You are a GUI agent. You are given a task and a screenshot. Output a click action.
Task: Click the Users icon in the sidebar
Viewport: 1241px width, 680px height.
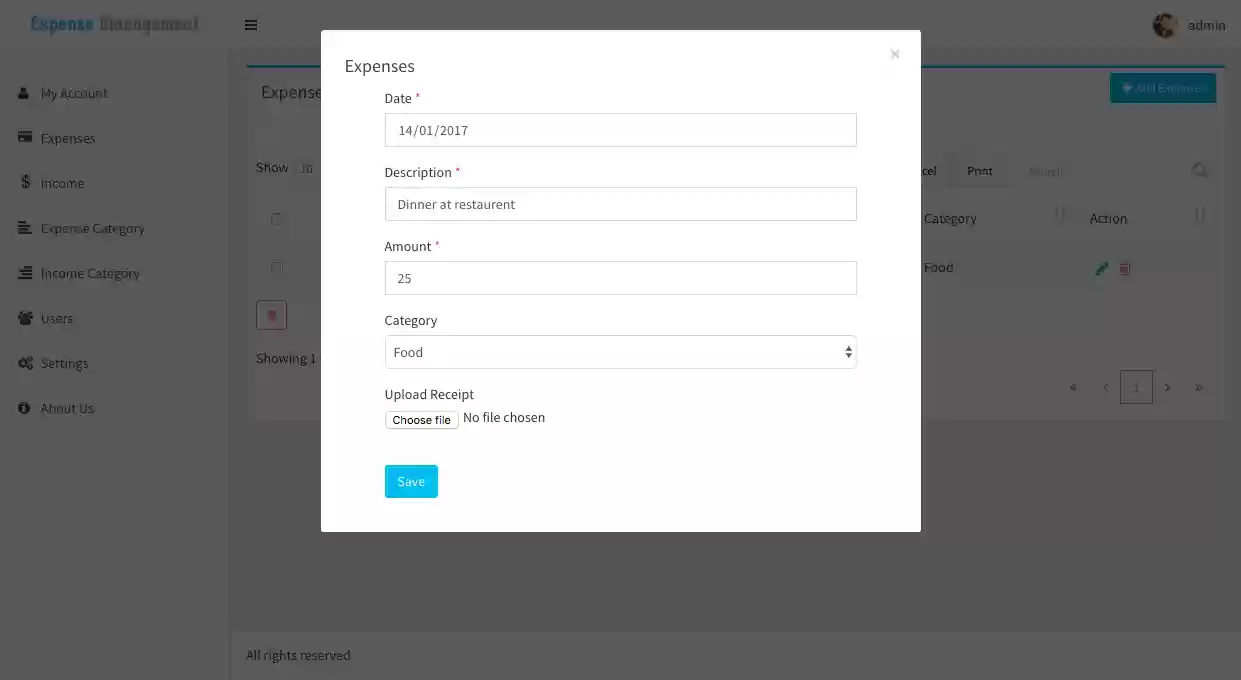click(x=25, y=318)
